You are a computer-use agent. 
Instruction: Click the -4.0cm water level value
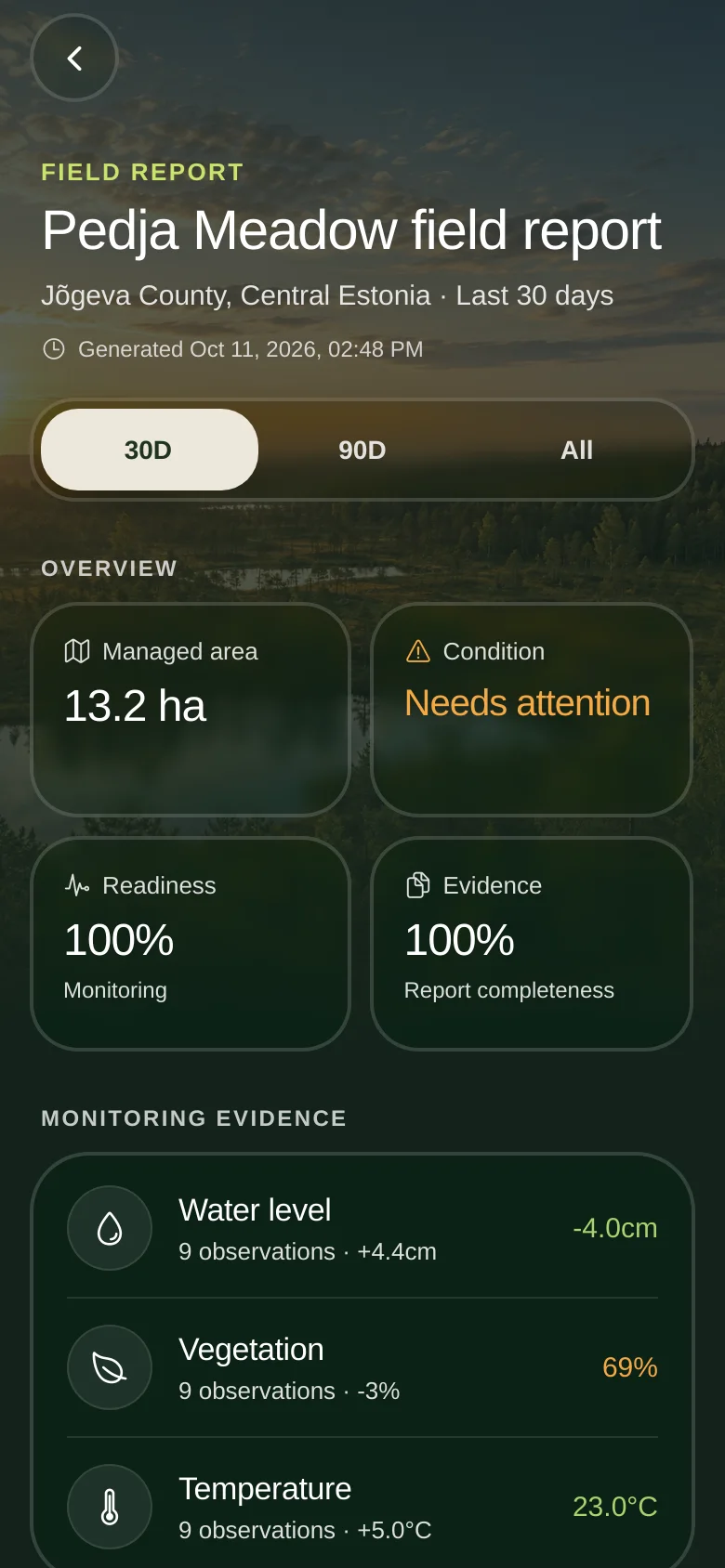pyautogui.click(x=615, y=1228)
